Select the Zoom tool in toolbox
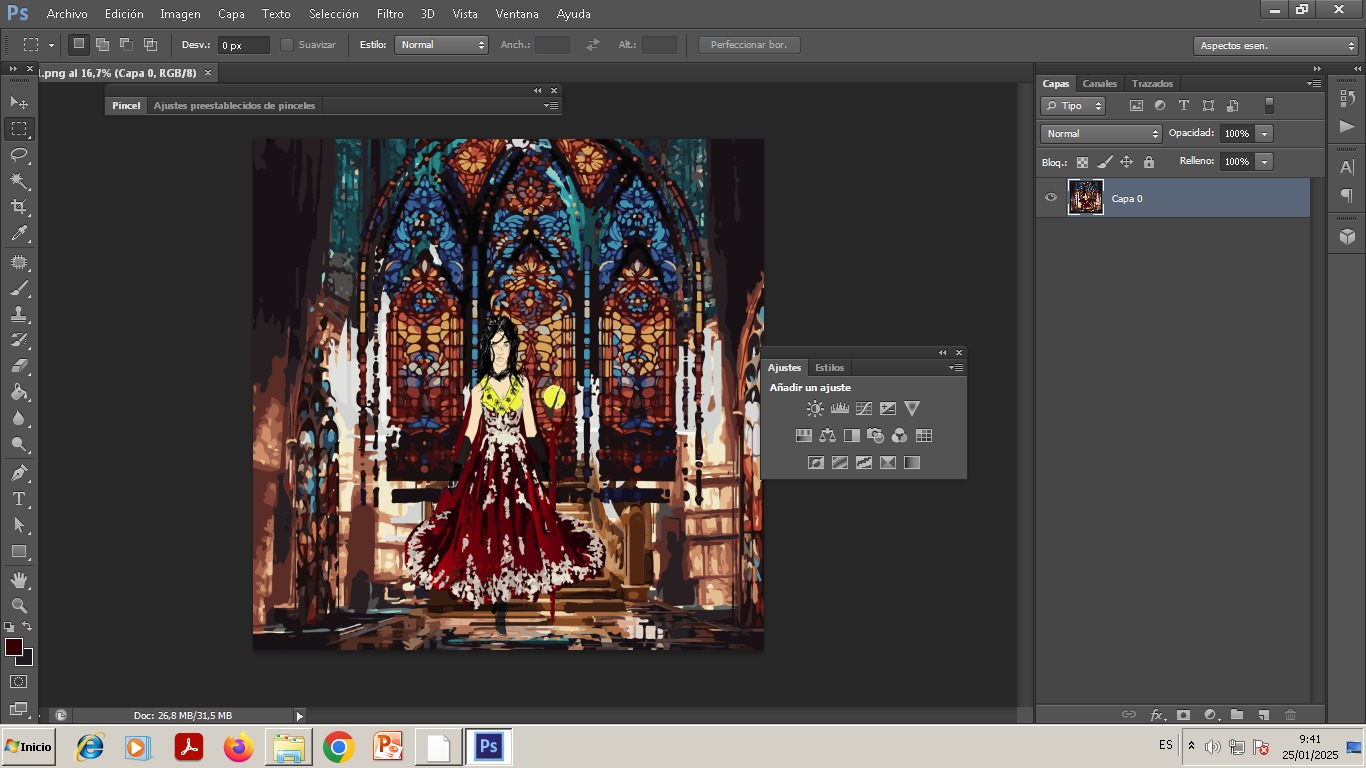Viewport: 1366px width, 768px height. (19, 606)
